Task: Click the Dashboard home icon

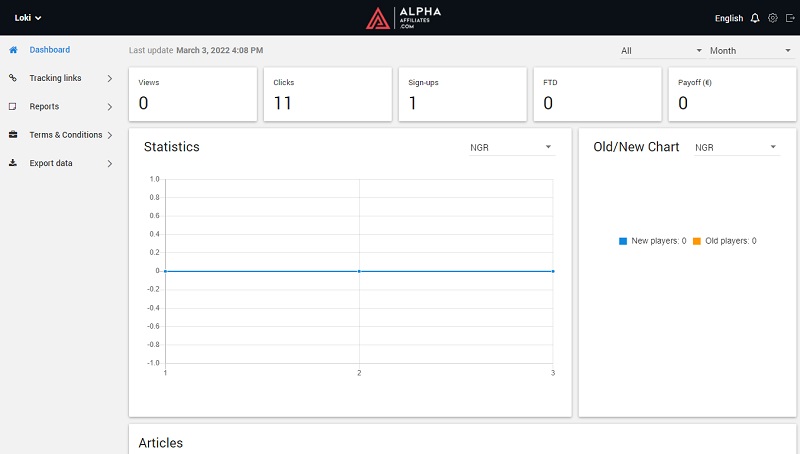Action: point(13,49)
